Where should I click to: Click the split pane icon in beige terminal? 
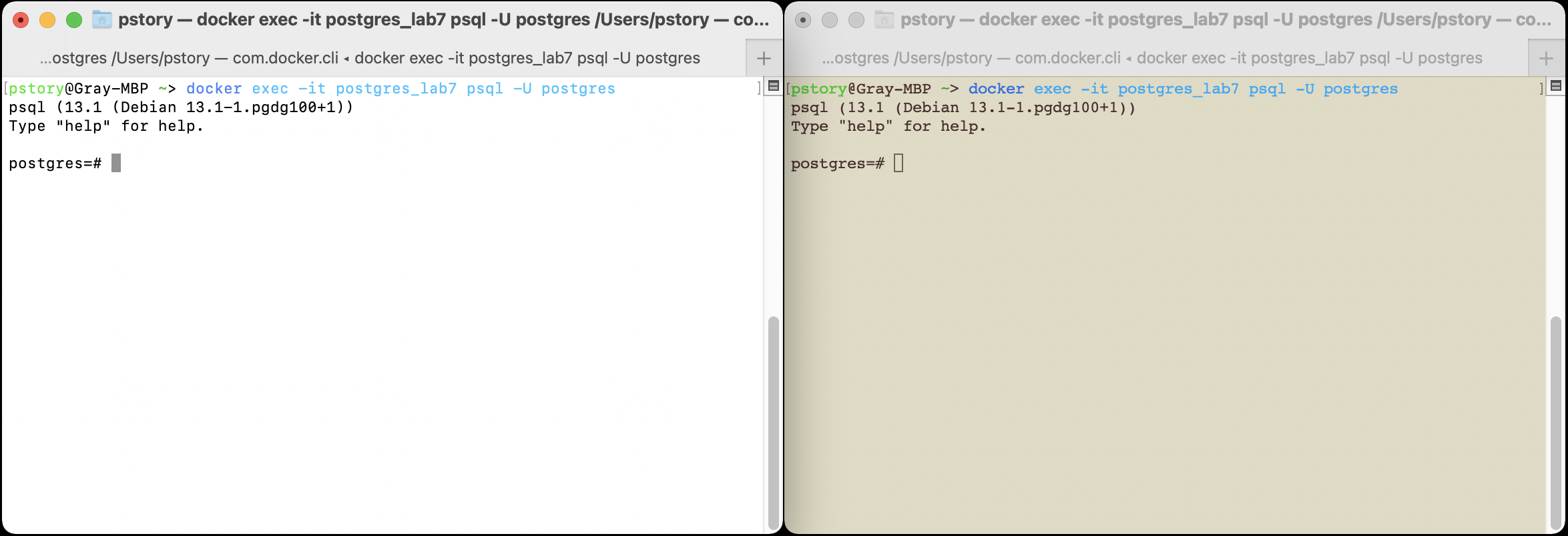(x=1556, y=86)
